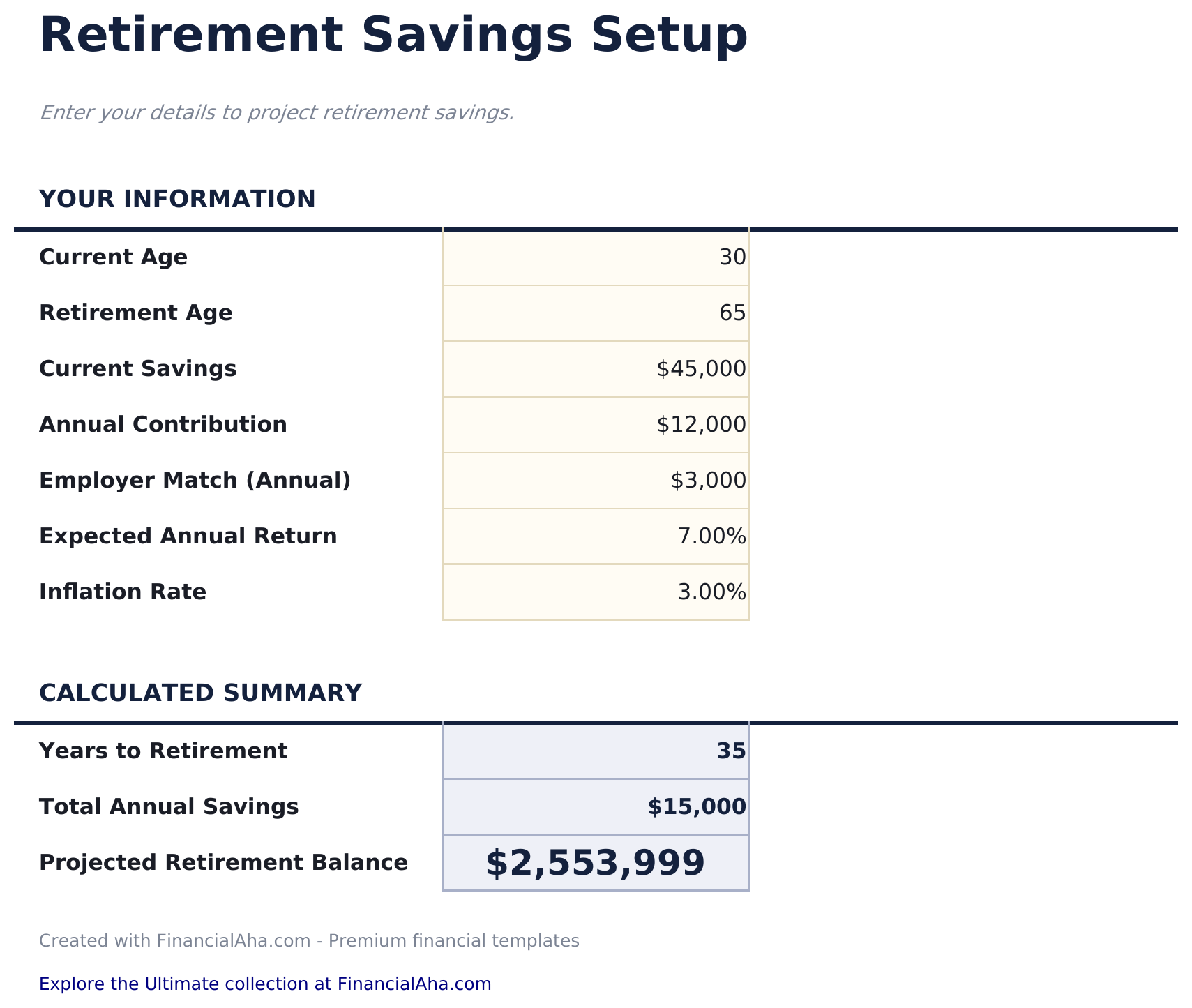Click the Inflation Rate row label

click(123, 592)
